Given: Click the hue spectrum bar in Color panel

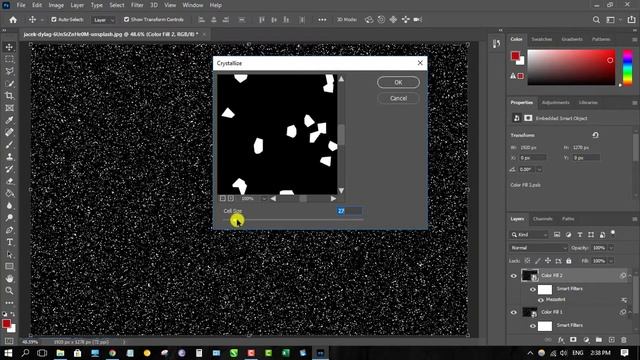Looking at the screenshot, I should (627, 67).
